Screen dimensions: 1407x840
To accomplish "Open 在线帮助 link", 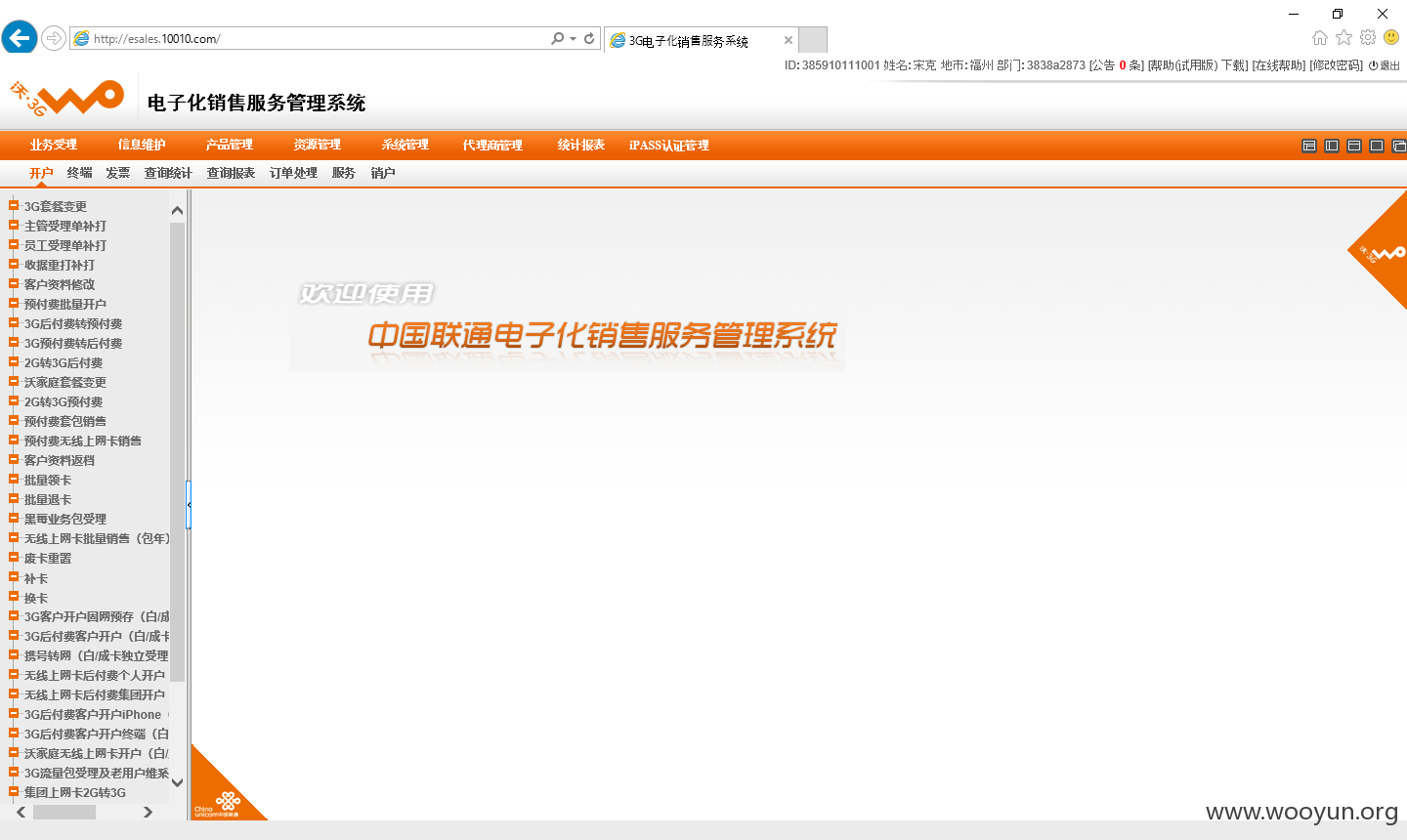I will [1279, 65].
